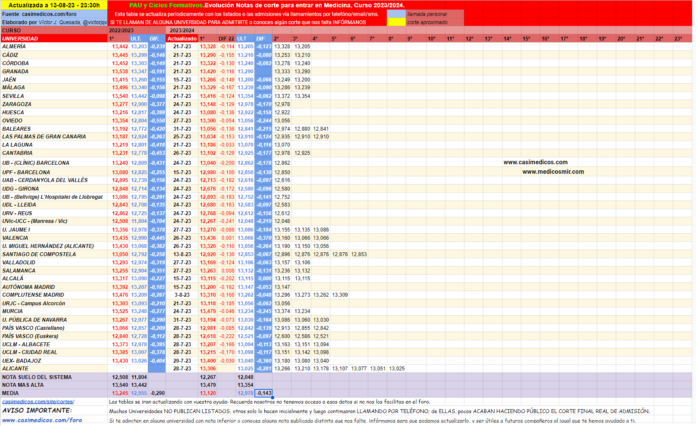Screen dimensions: 696x426
Task: Click the 'DIF 22' column header
Action: [x=226, y=39]
